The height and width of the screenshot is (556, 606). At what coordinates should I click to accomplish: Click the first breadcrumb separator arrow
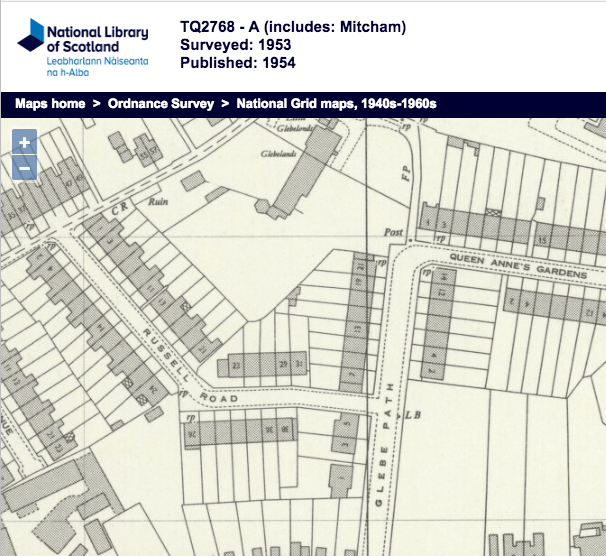(x=96, y=103)
